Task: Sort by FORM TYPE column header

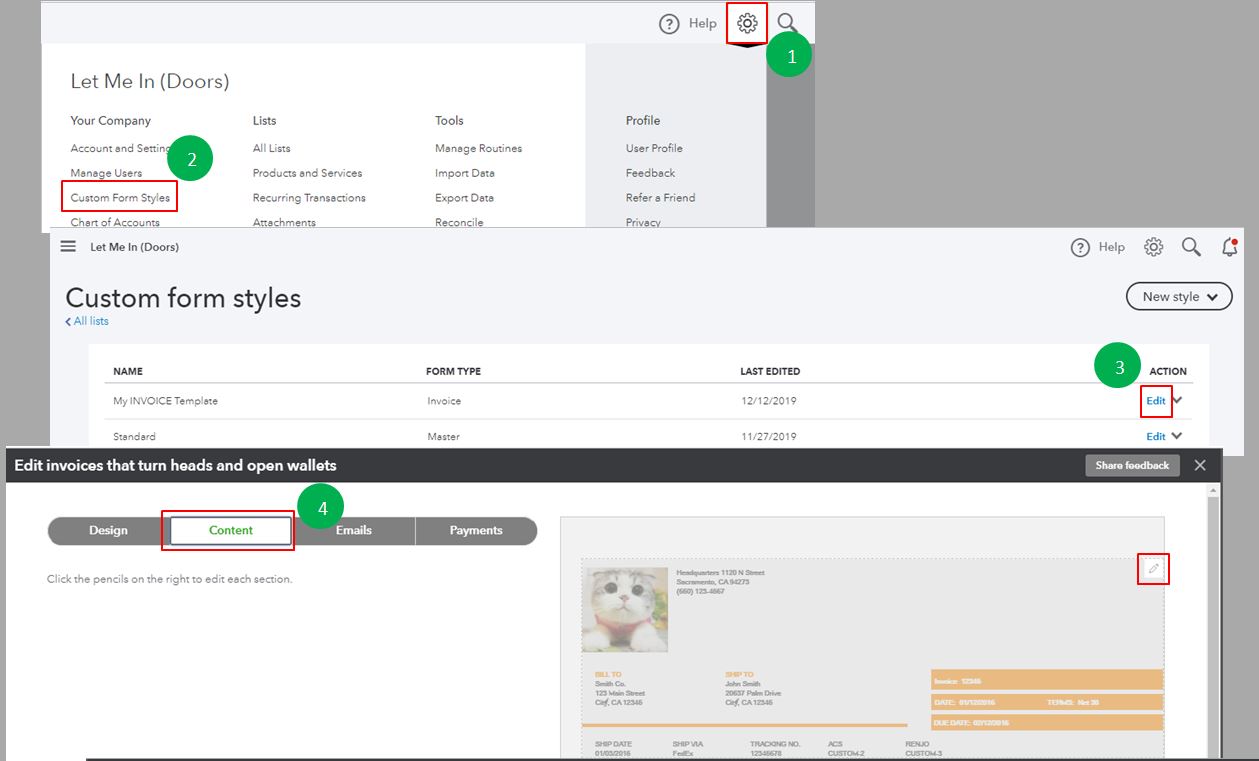Action: [x=453, y=371]
